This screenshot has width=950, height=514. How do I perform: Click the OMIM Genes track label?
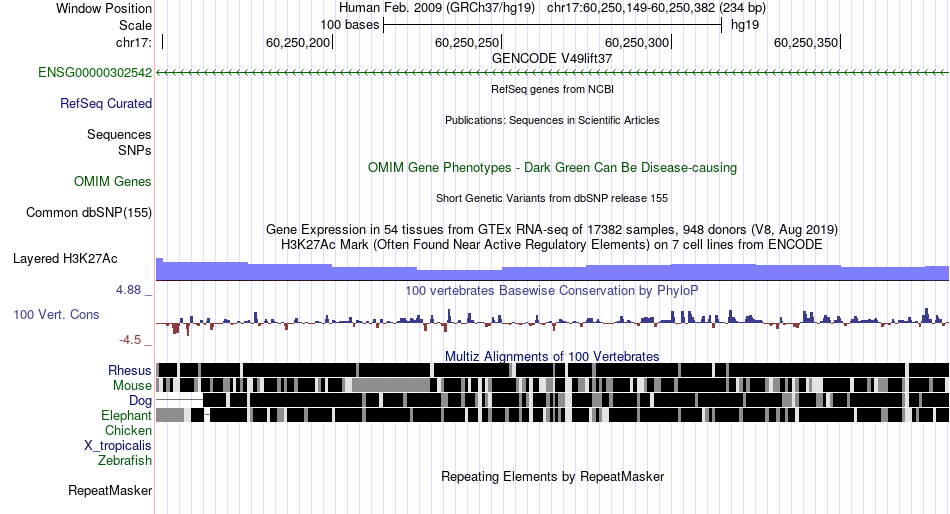113,181
